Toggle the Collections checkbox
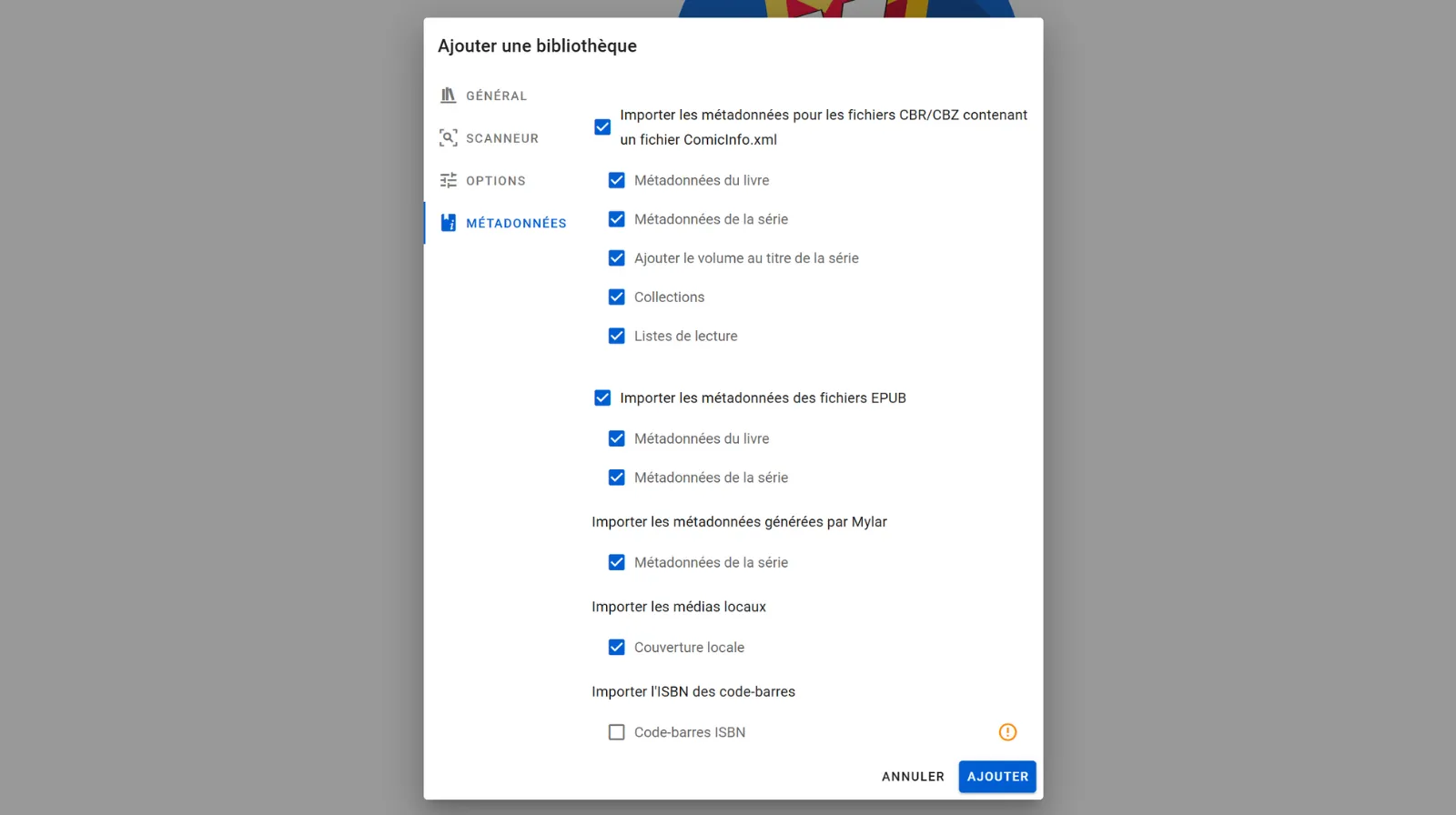Screen dimensions: 1456x815 (x=616, y=297)
